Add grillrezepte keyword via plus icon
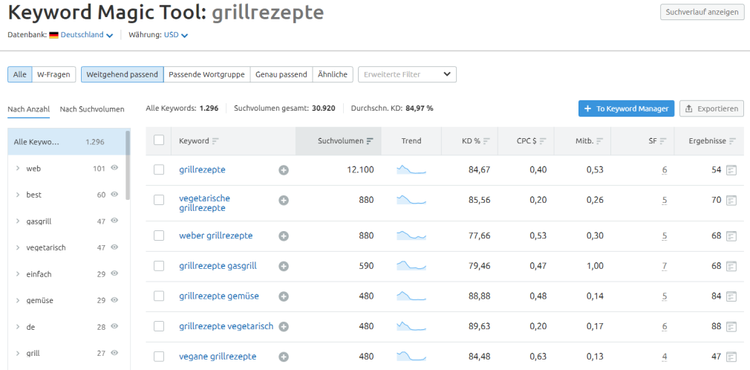Viewport: 750px width, 370px height. click(x=284, y=170)
